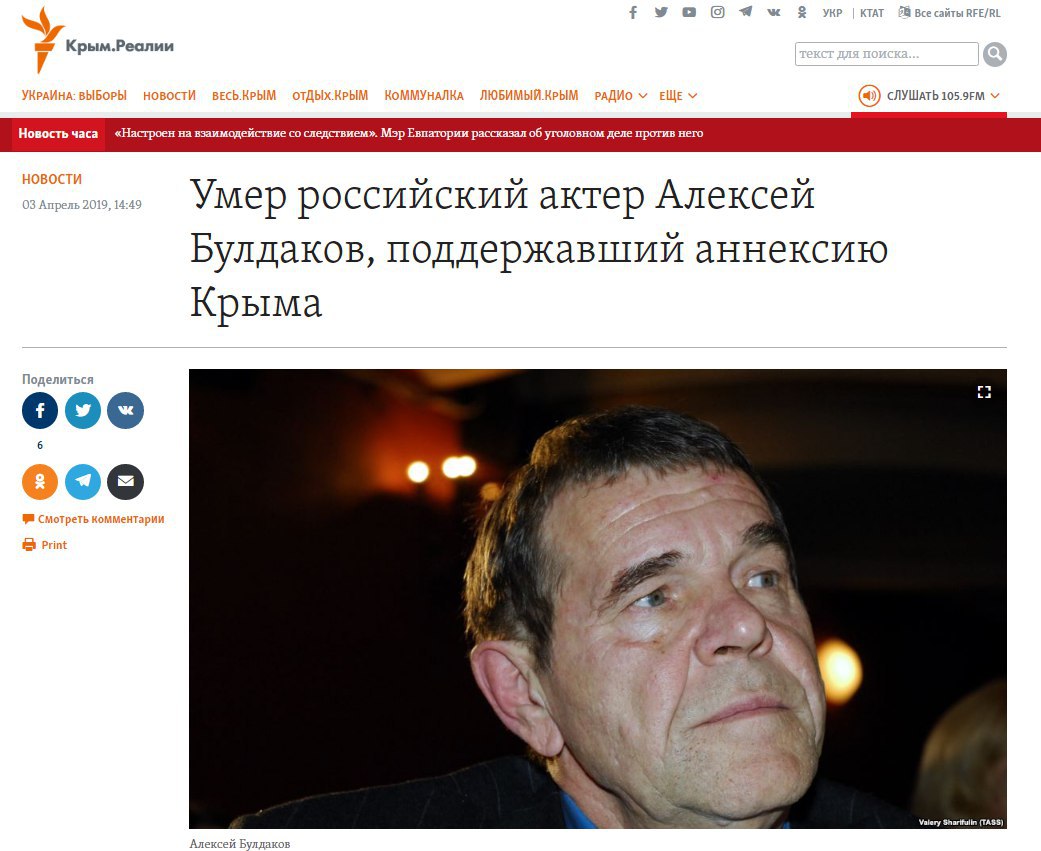The height and width of the screenshot is (851, 1041).
Task: Share article via VK circle button
Action: pyautogui.click(x=125, y=410)
